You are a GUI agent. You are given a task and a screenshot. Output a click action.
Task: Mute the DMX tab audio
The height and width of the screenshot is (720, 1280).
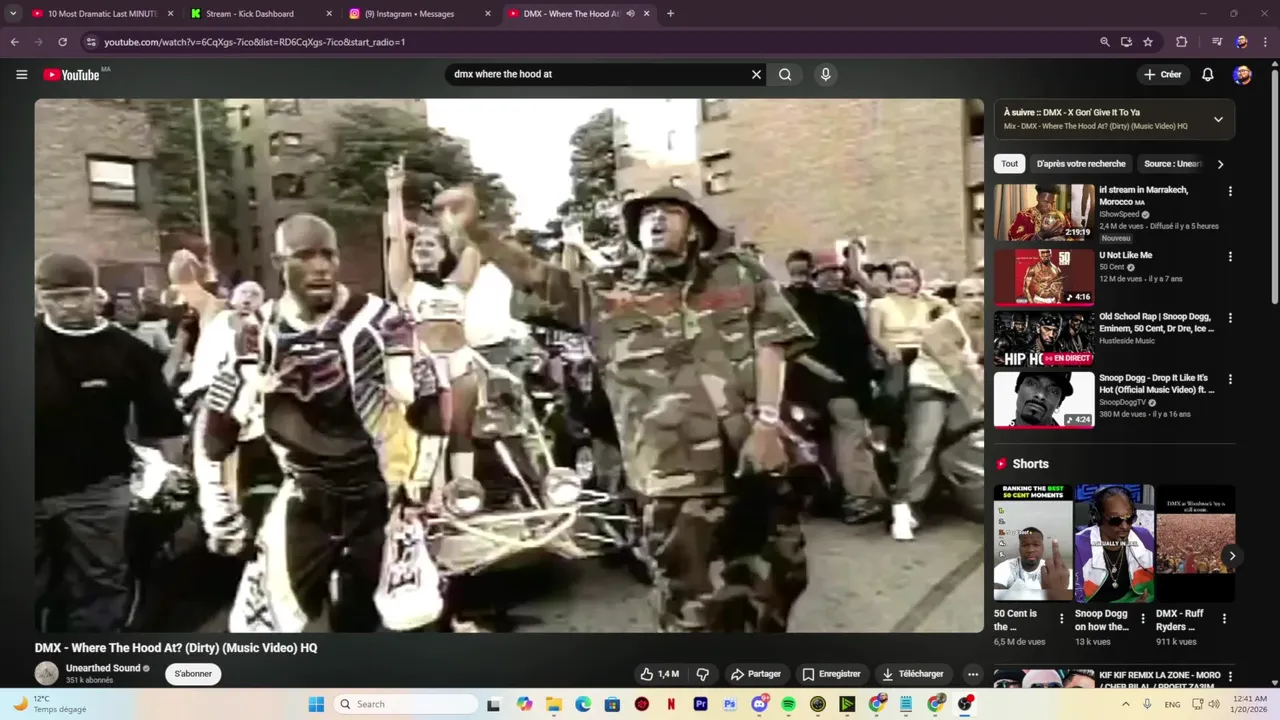point(630,14)
